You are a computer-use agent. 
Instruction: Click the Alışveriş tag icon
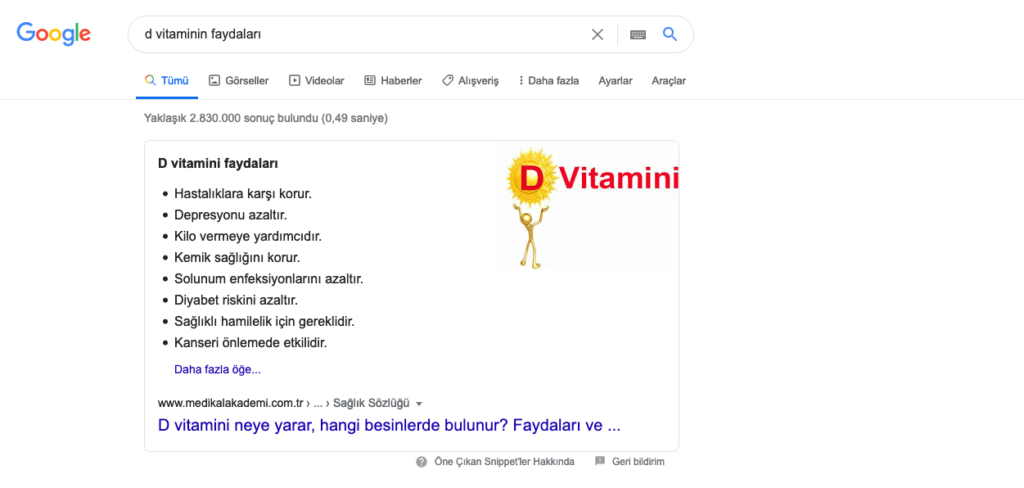[448, 80]
